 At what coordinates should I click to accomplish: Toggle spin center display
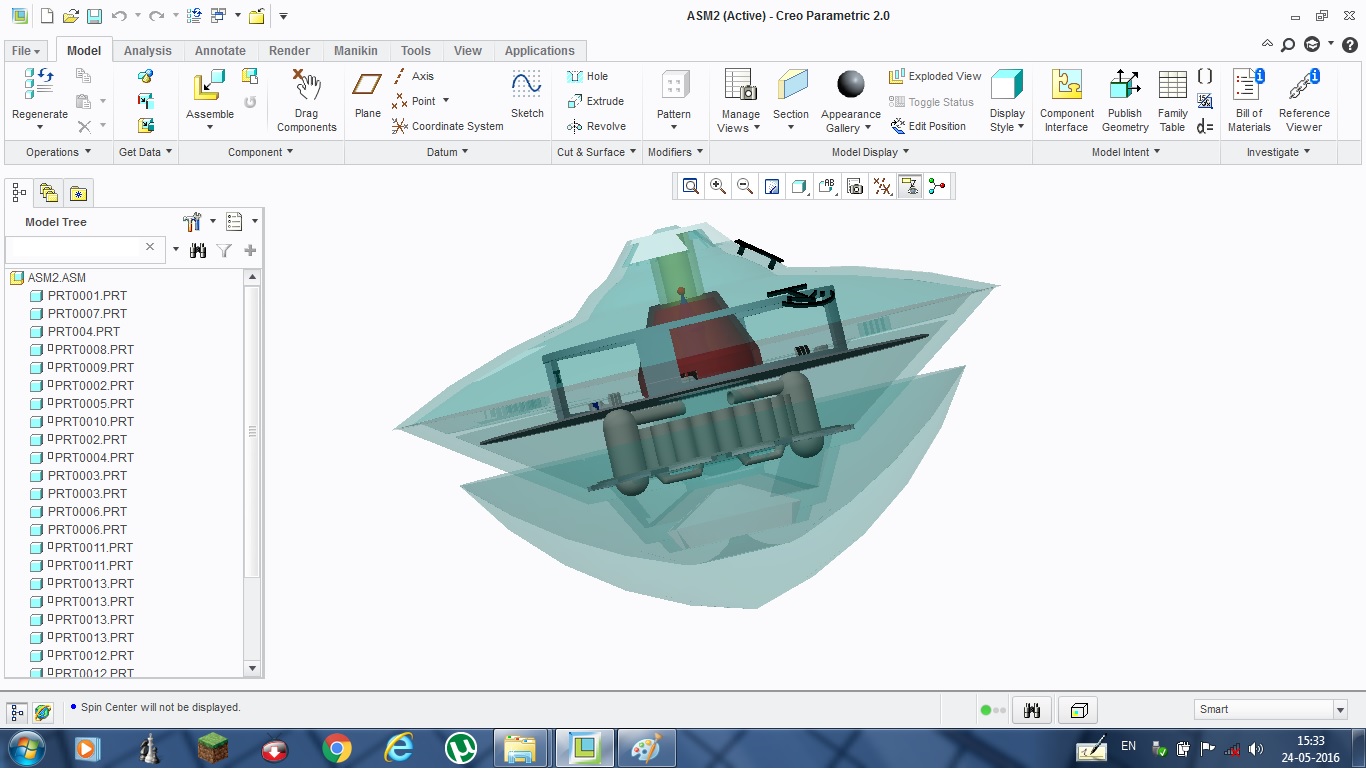(x=937, y=186)
